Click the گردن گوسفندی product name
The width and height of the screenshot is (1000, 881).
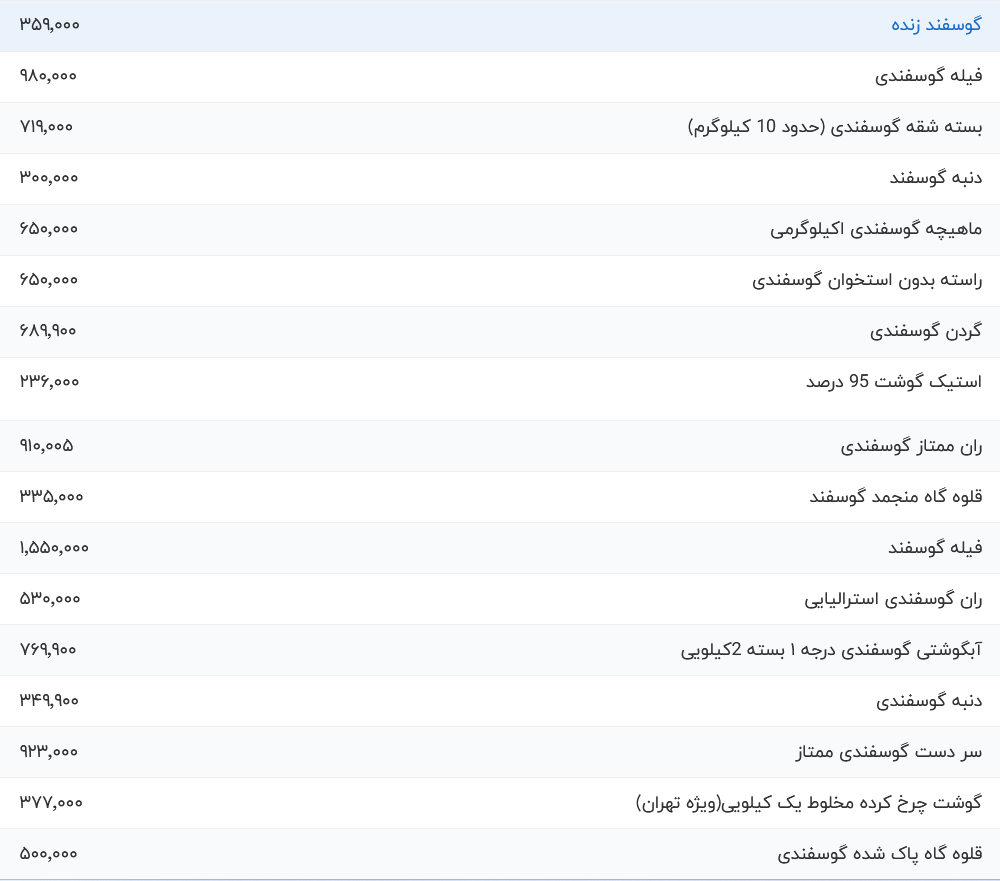(926, 331)
